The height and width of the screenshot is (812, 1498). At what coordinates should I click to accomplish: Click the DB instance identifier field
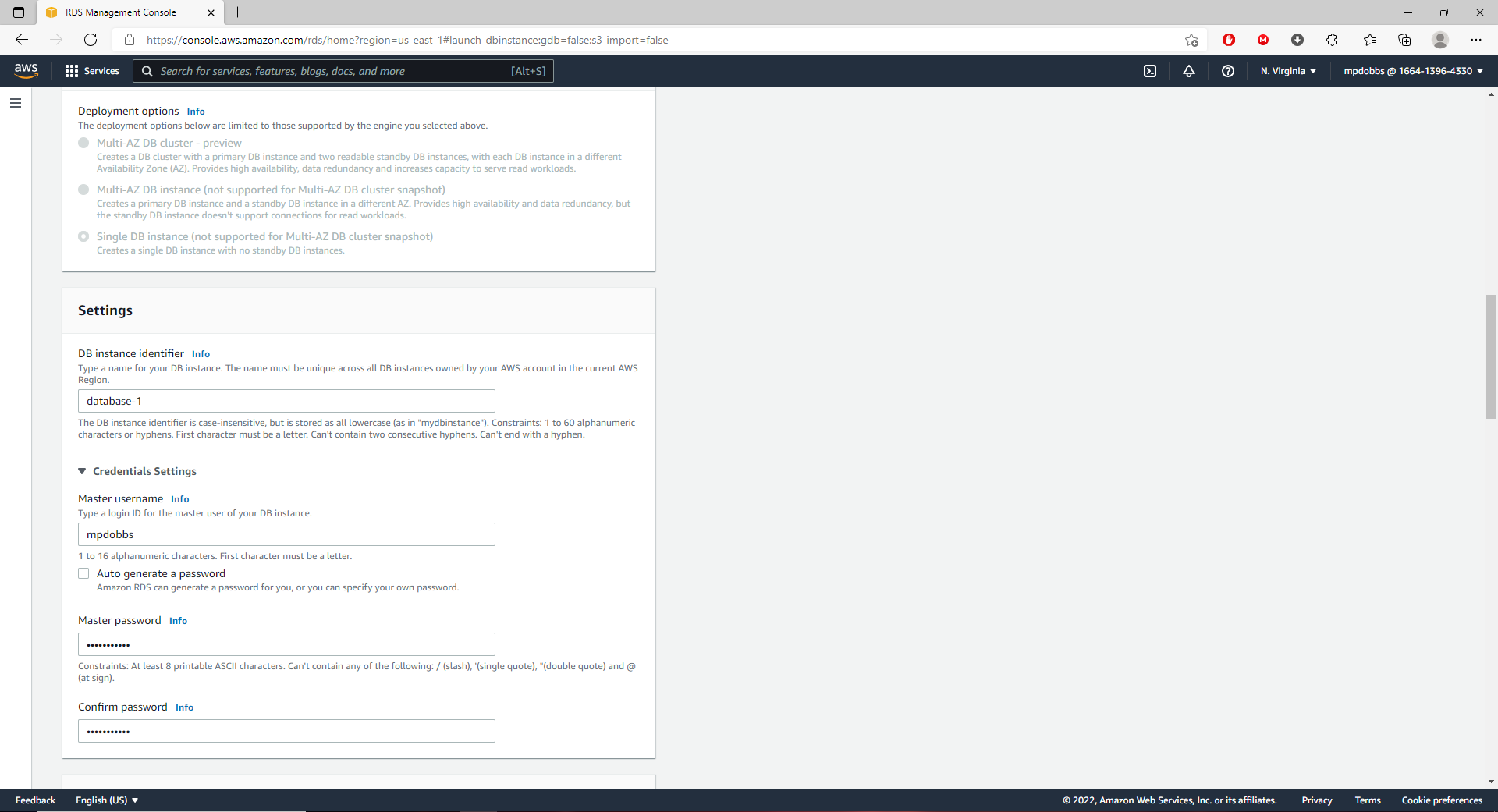coord(286,401)
